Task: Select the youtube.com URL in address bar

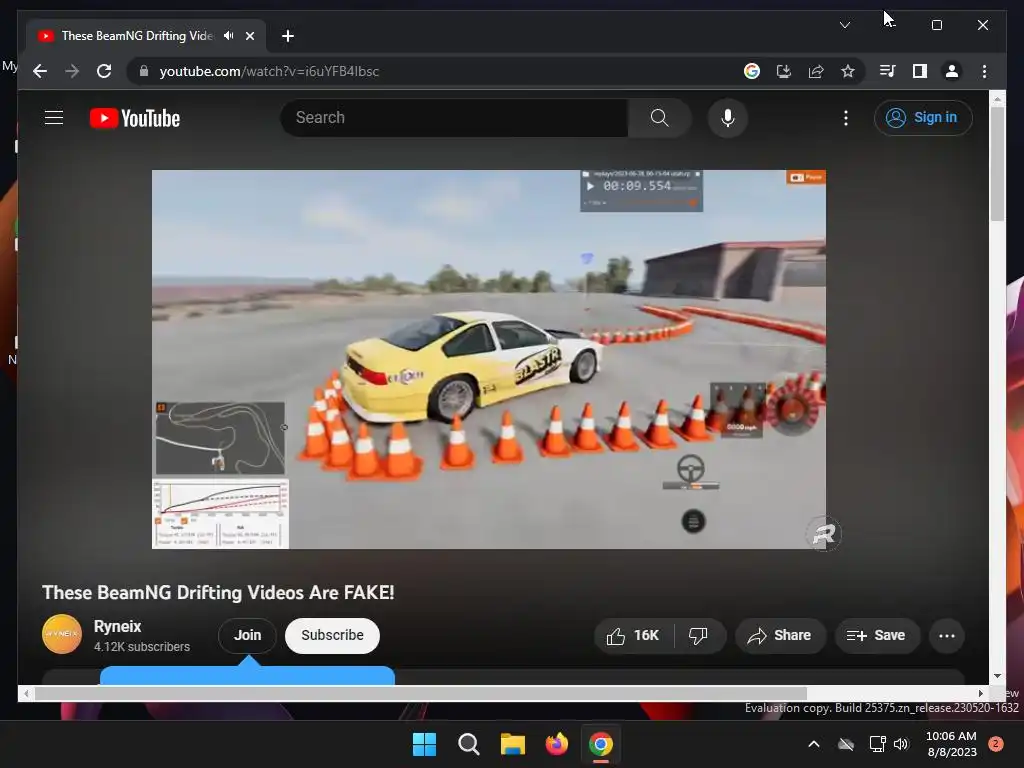Action: (269, 71)
